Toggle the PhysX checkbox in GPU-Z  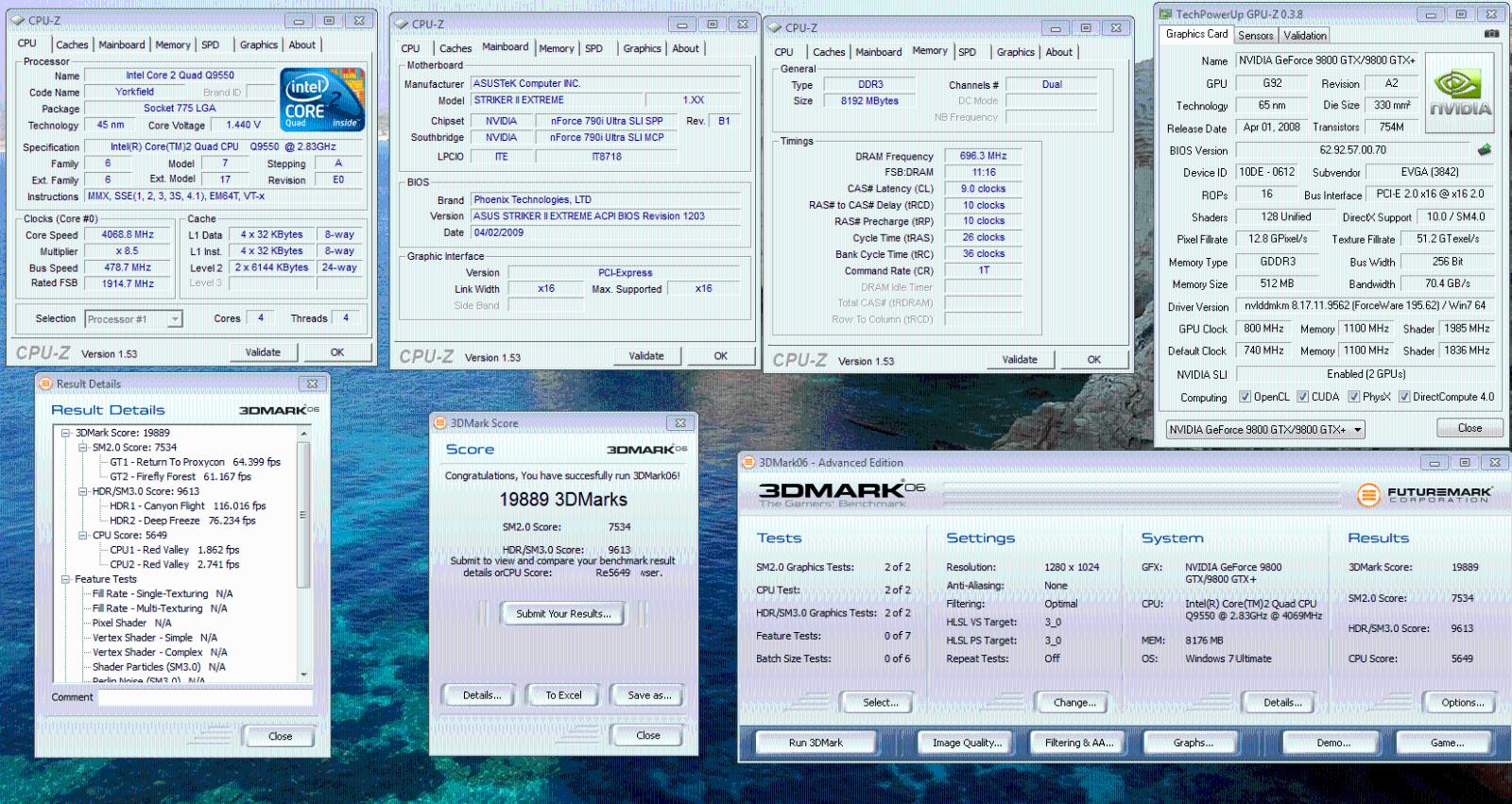point(1353,397)
